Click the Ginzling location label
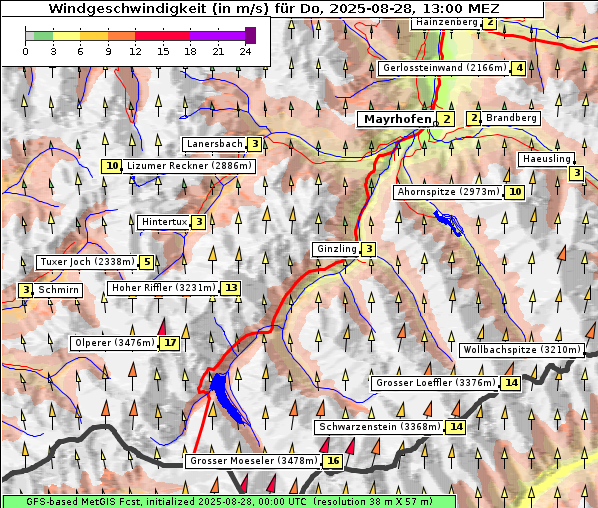This screenshot has height=508, width=598. 336,249
